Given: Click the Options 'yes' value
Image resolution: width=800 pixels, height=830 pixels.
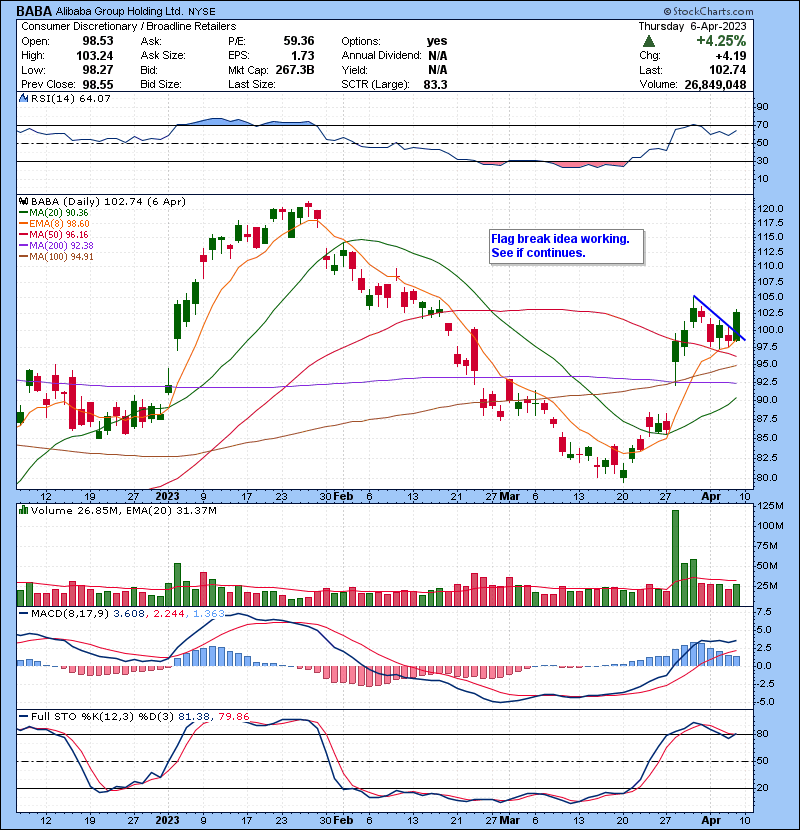Looking at the screenshot, I should point(437,41).
